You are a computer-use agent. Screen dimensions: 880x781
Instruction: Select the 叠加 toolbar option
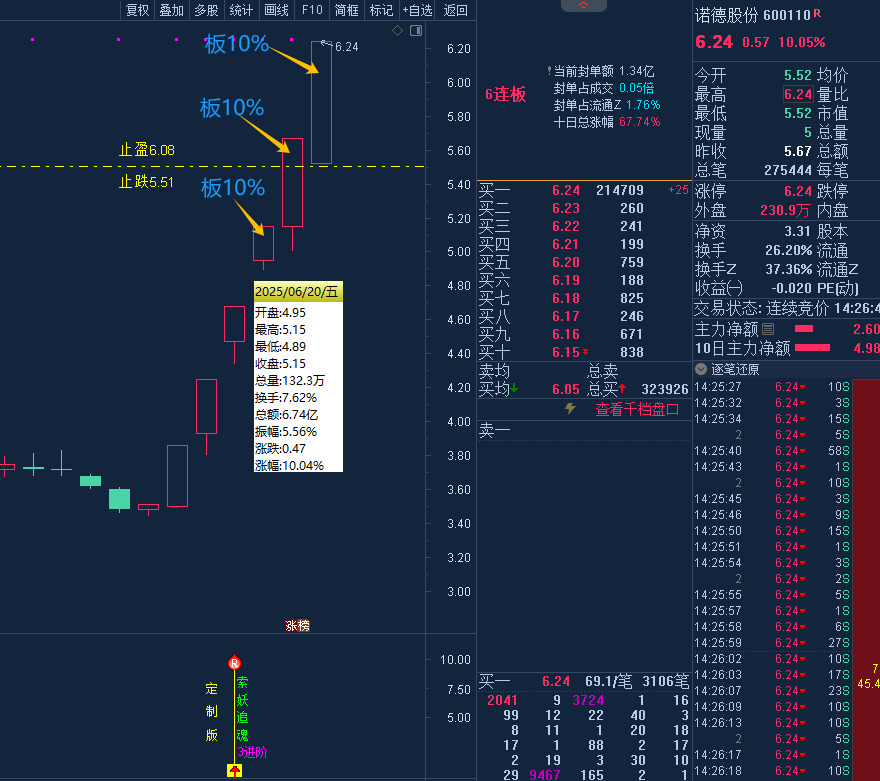172,10
